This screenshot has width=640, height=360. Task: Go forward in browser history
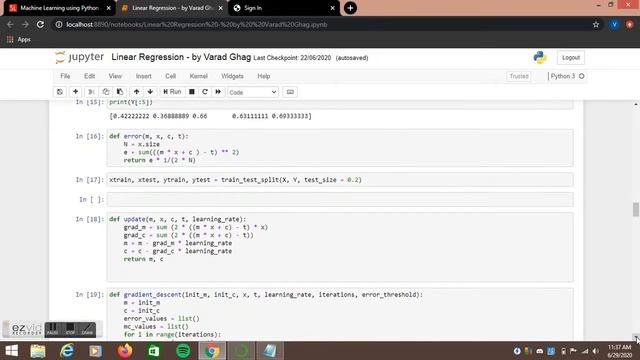click(x=25, y=24)
